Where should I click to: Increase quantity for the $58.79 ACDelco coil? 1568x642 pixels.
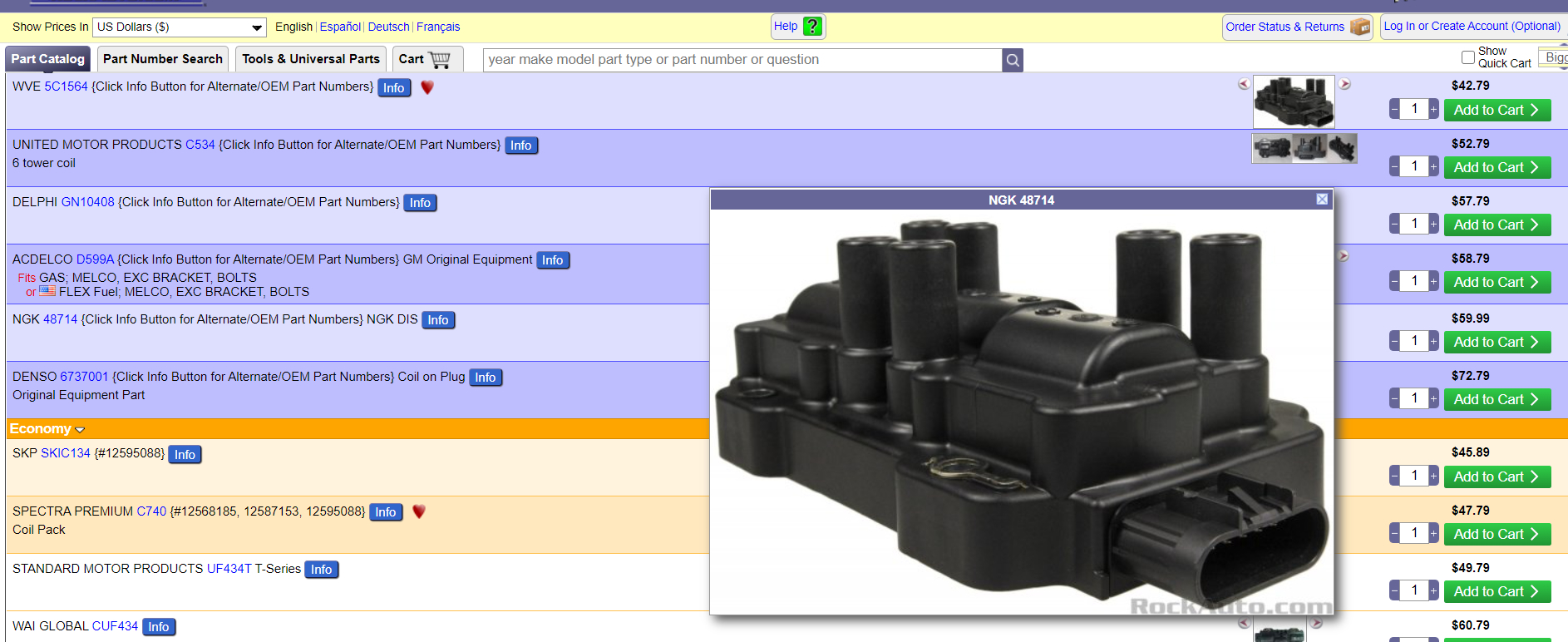[1433, 281]
